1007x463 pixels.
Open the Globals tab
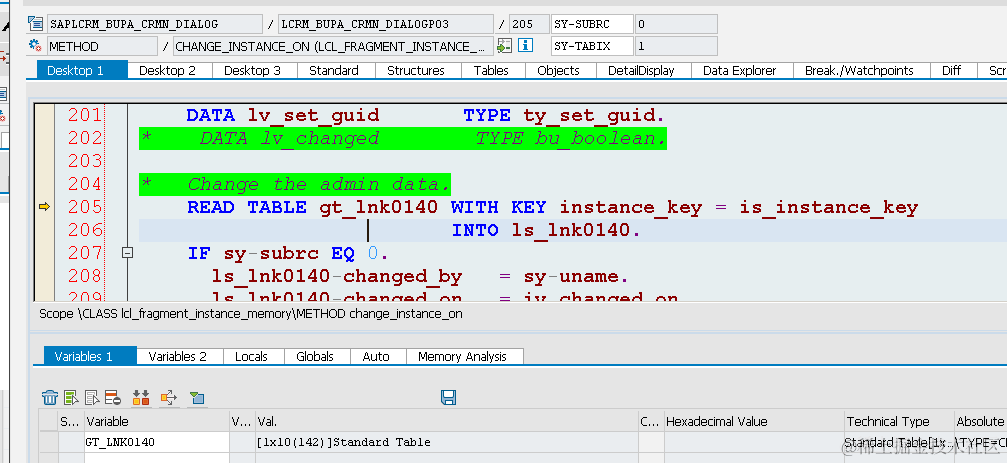coord(315,356)
